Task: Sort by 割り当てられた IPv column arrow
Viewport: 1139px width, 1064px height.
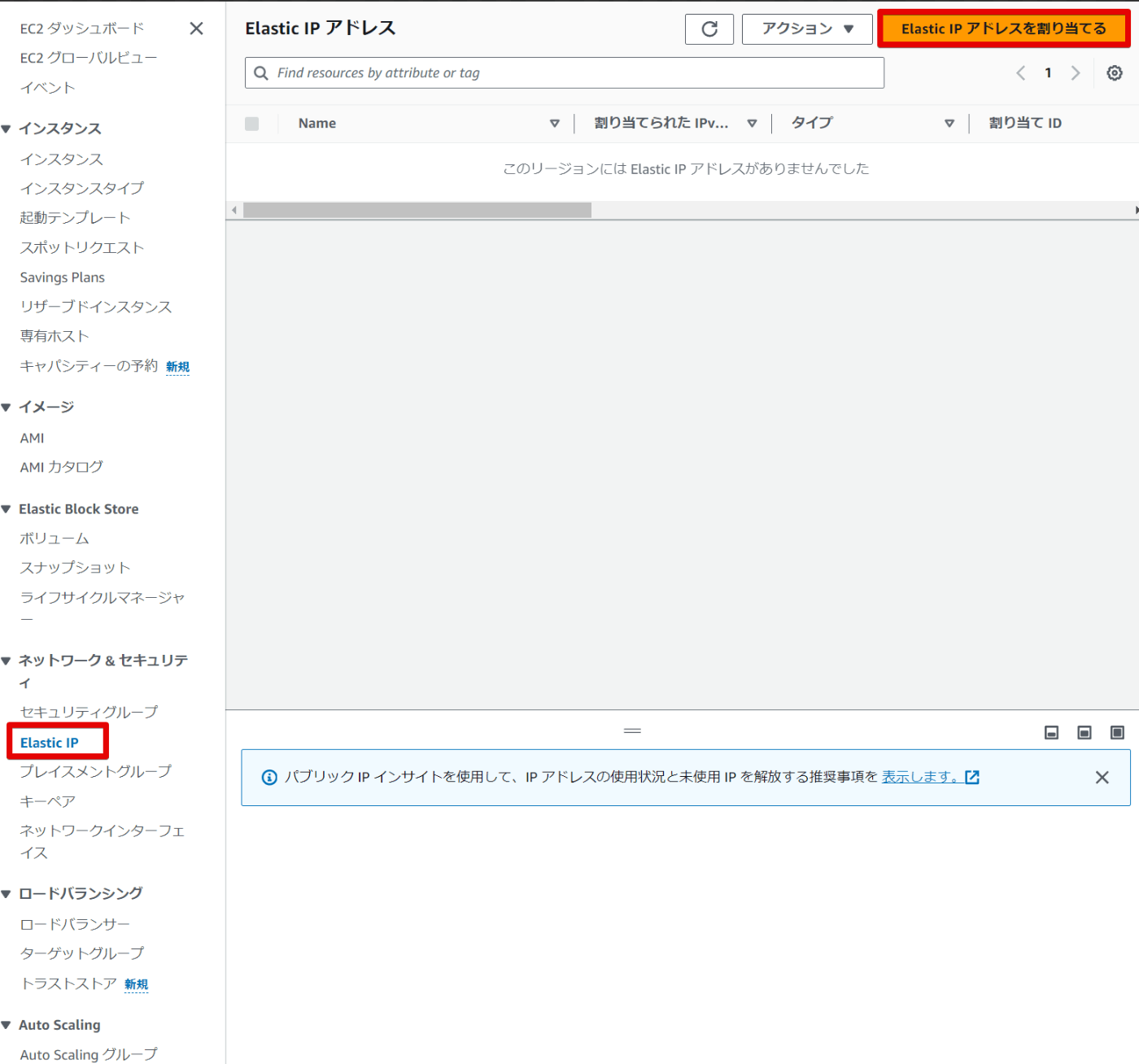Action: coord(753,124)
